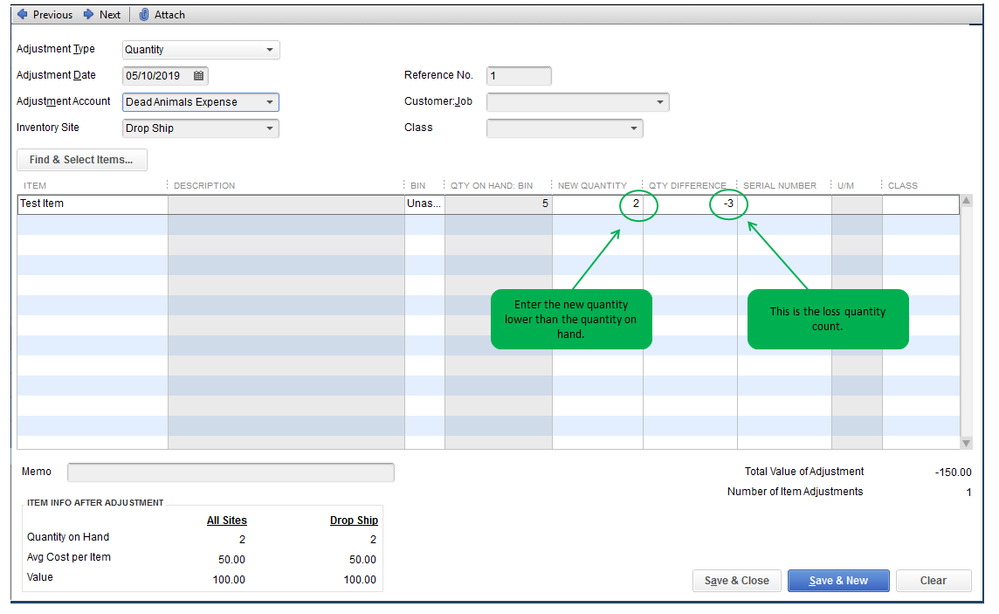
Task: Expand the Class dropdown
Action: click(634, 128)
